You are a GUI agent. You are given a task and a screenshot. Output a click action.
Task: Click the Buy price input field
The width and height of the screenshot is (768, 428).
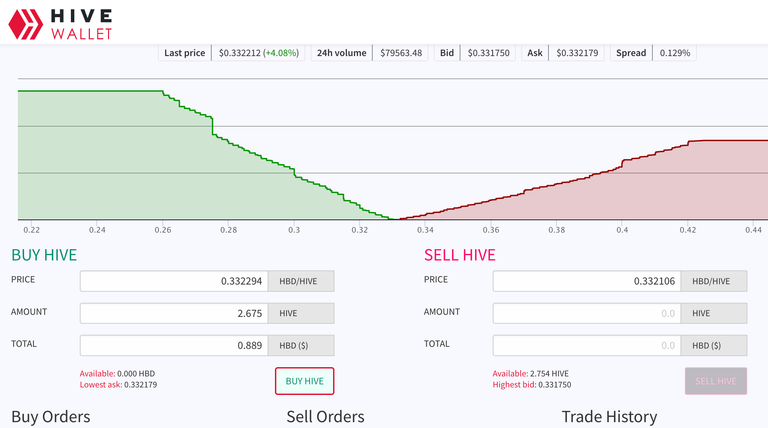174,281
